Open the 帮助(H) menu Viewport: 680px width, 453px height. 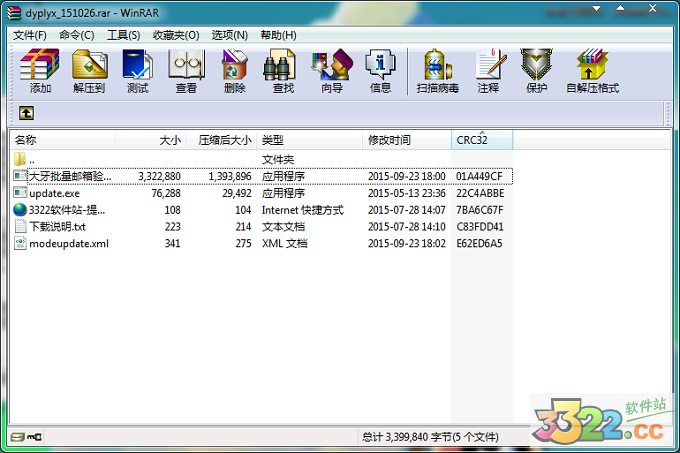(x=278, y=35)
